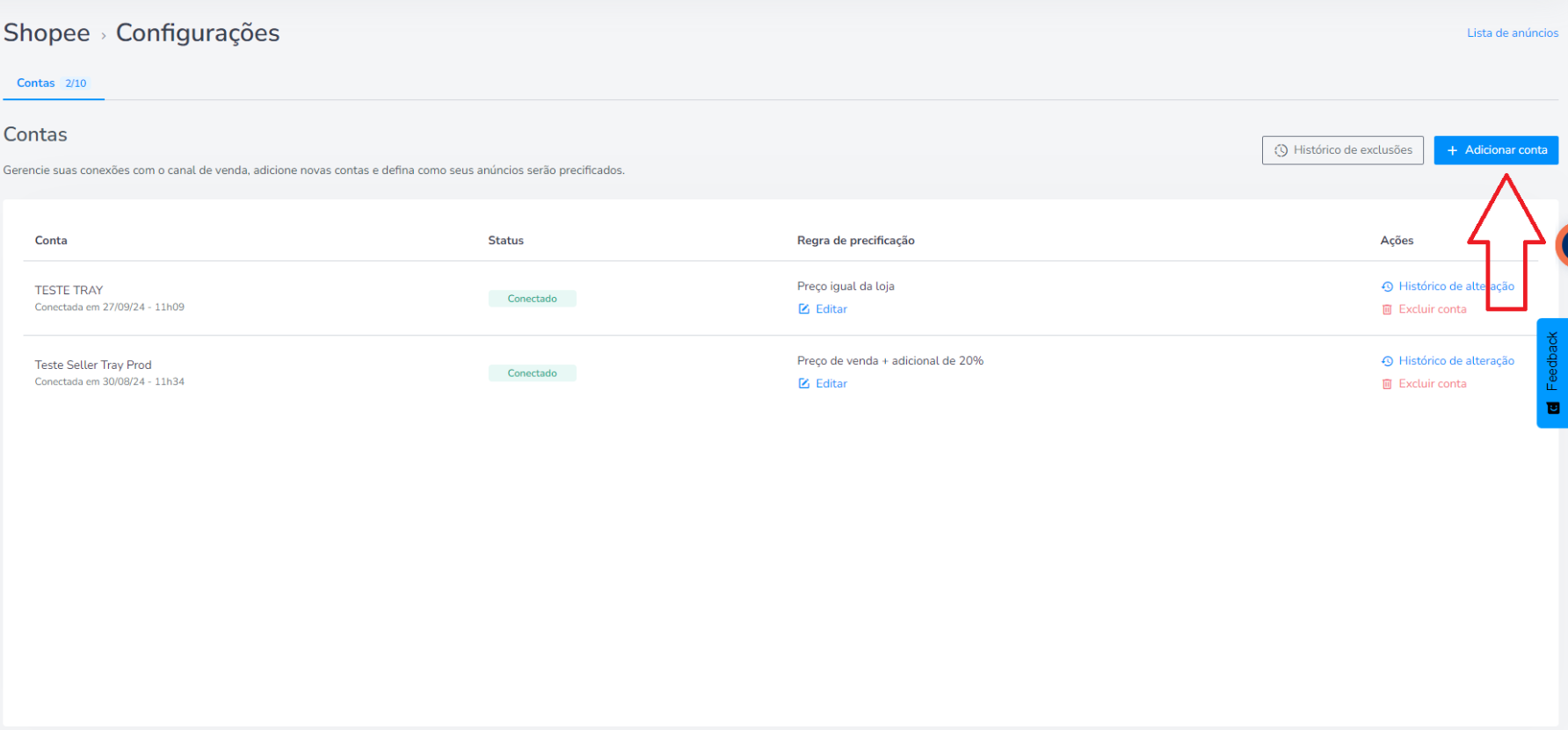Open Histórico de alteração for Teste Seller Tray Prod

click(x=1448, y=361)
